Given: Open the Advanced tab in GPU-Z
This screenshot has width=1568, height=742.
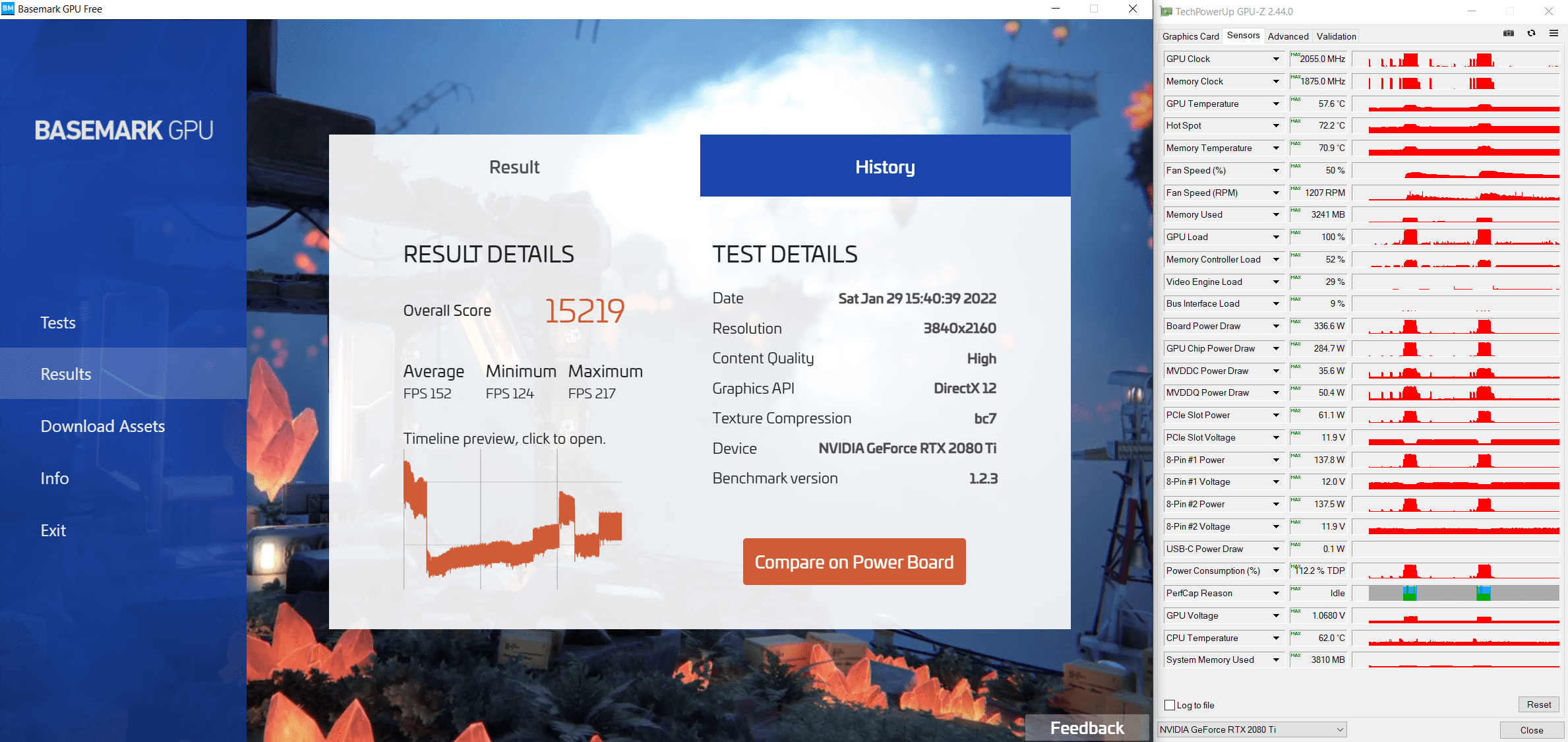Looking at the screenshot, I should pos(1288,36).
